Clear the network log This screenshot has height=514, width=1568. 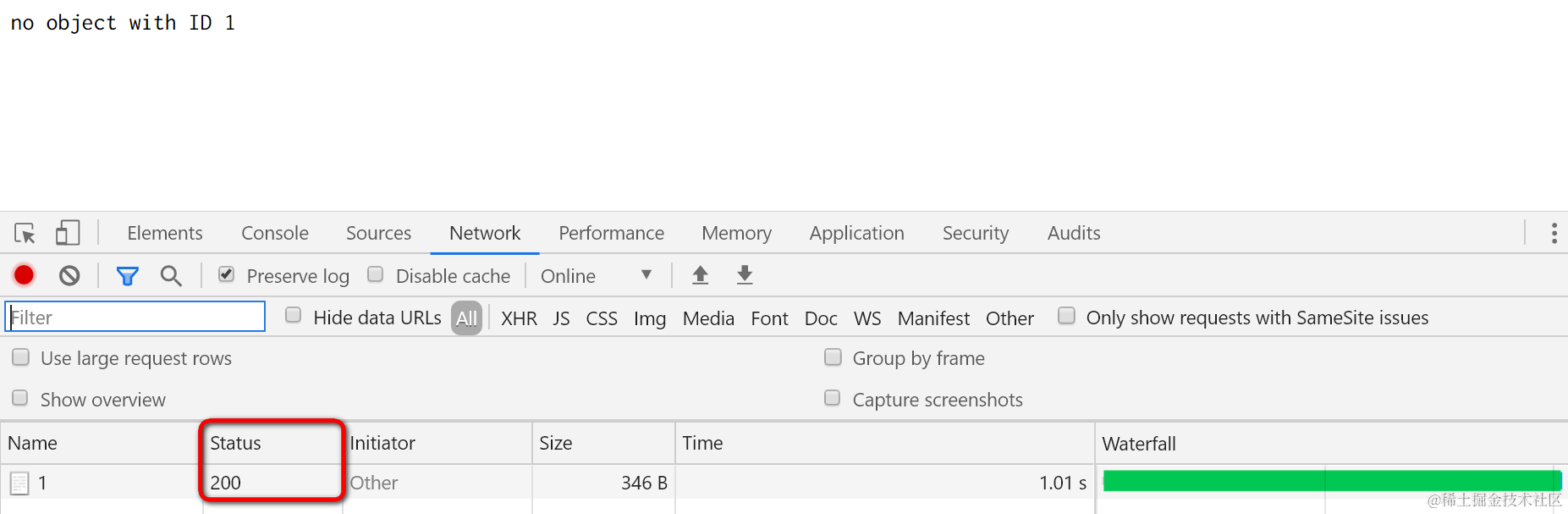click(x=69, y=275)
